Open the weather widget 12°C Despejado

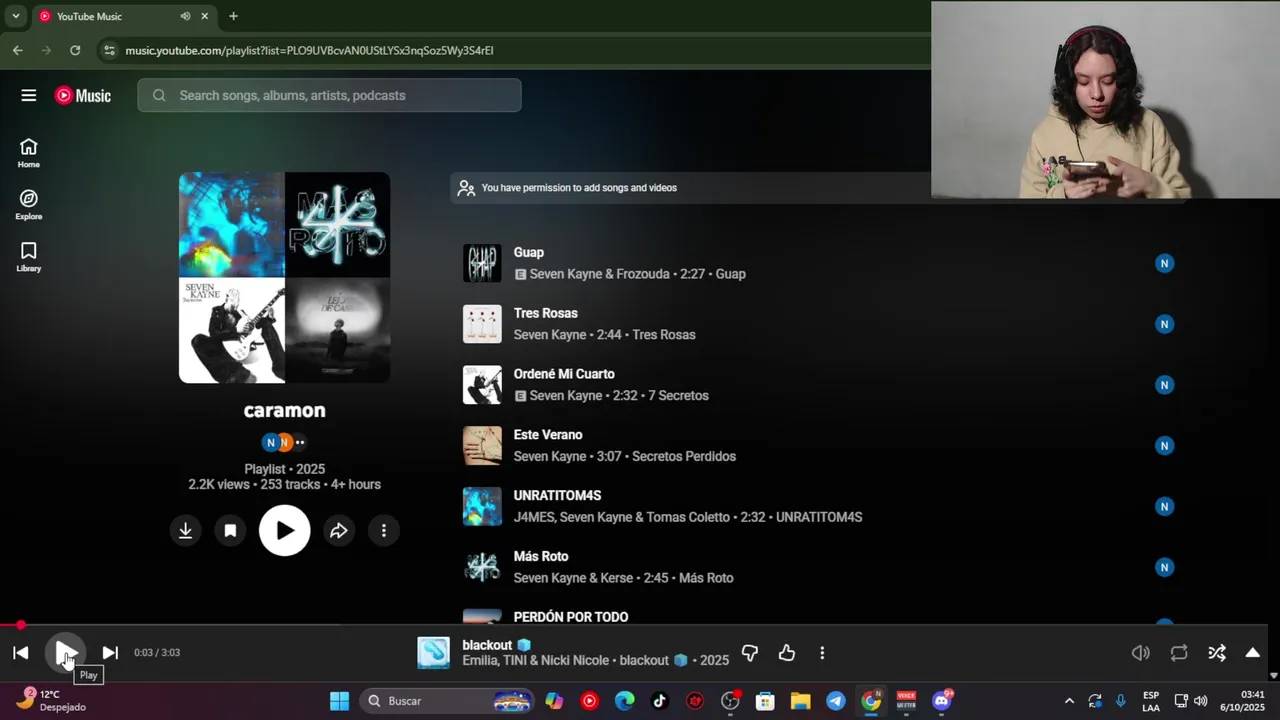[x=52, y=700]
